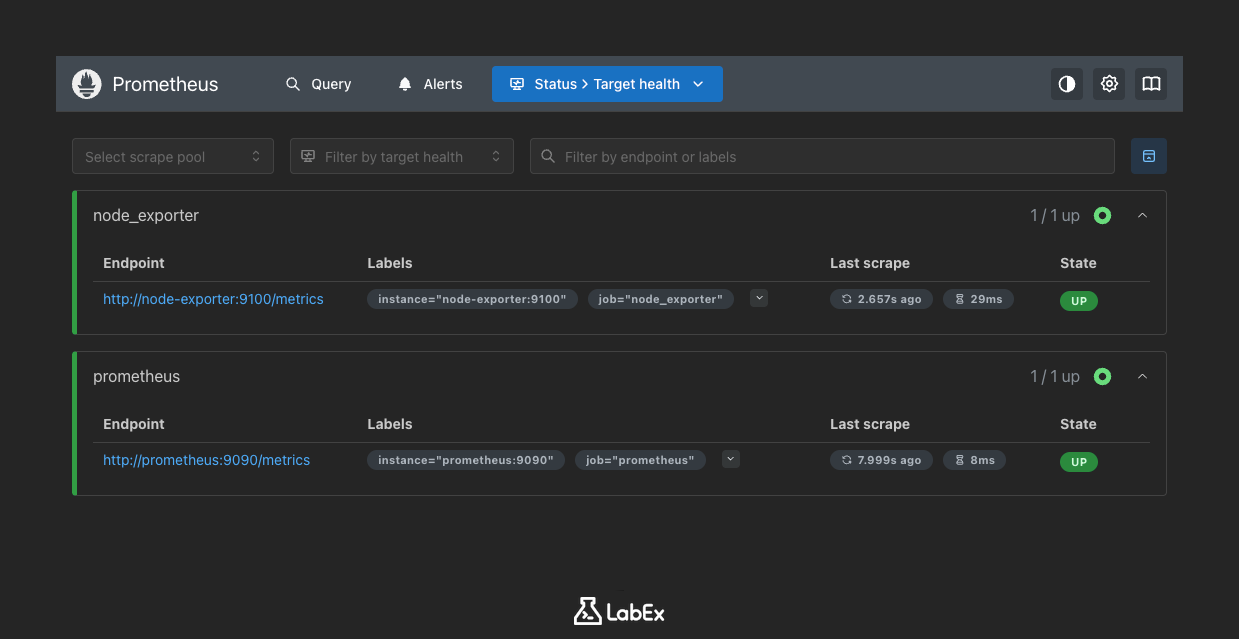The height and width of the screenshot is (639, 1239).
Task: Open the documentation book icon
Action: point(1150,84)
